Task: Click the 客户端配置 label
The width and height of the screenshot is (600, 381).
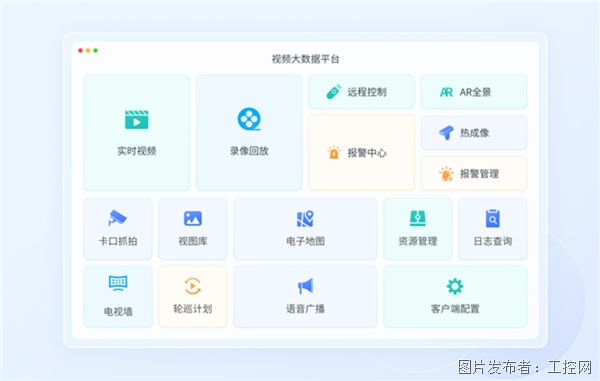Action: 455,309
